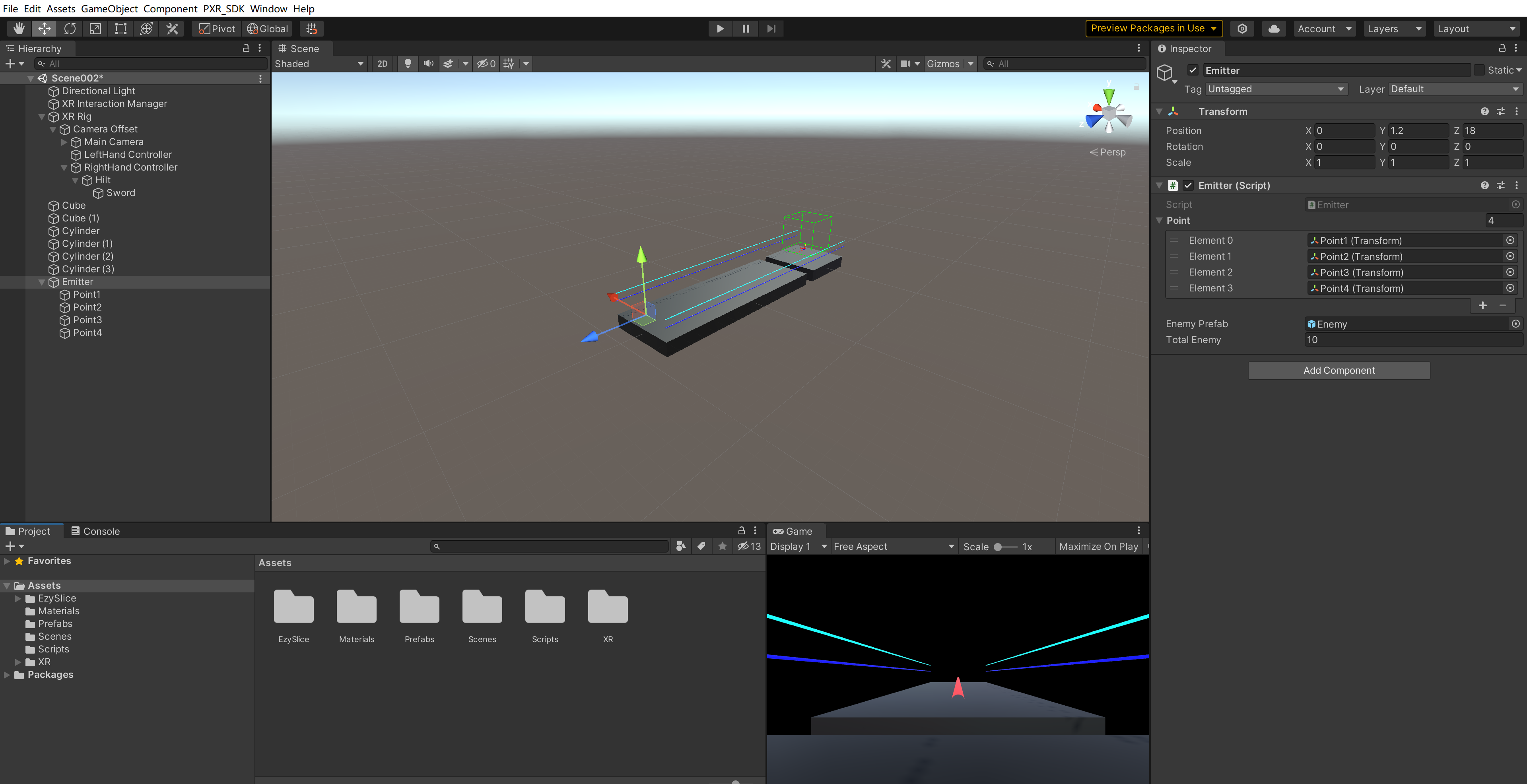Click the Add Component button

pyautogui.click(x=1339, y=371)
